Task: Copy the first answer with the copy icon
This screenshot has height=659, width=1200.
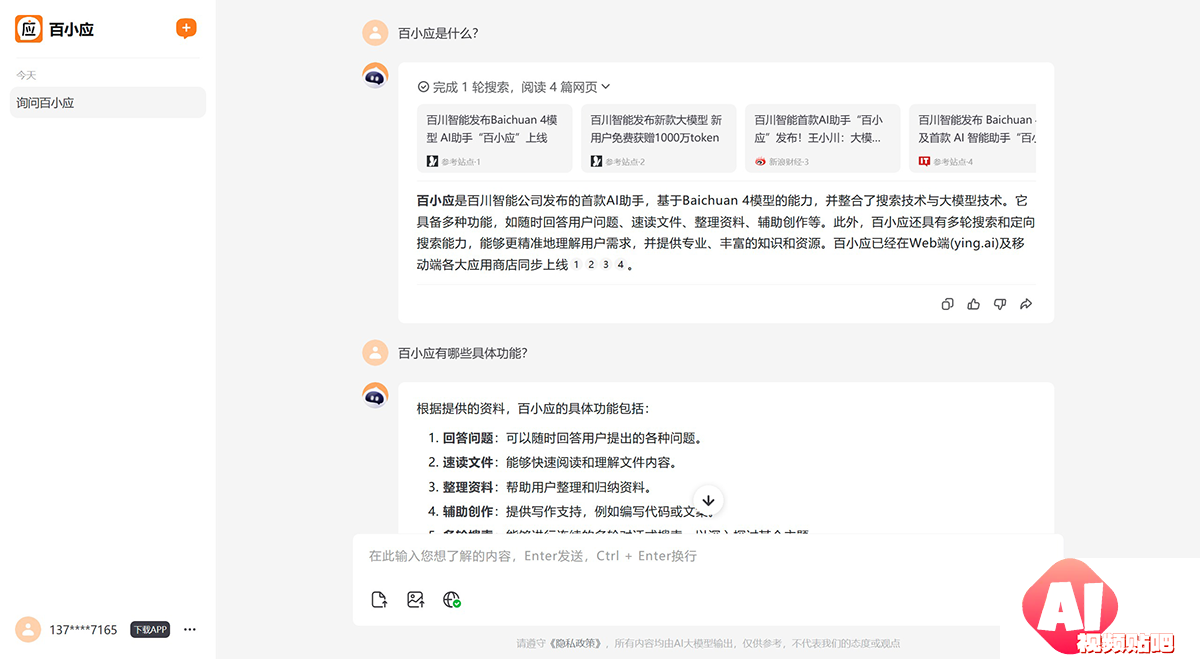Action: tap(948, 304)
